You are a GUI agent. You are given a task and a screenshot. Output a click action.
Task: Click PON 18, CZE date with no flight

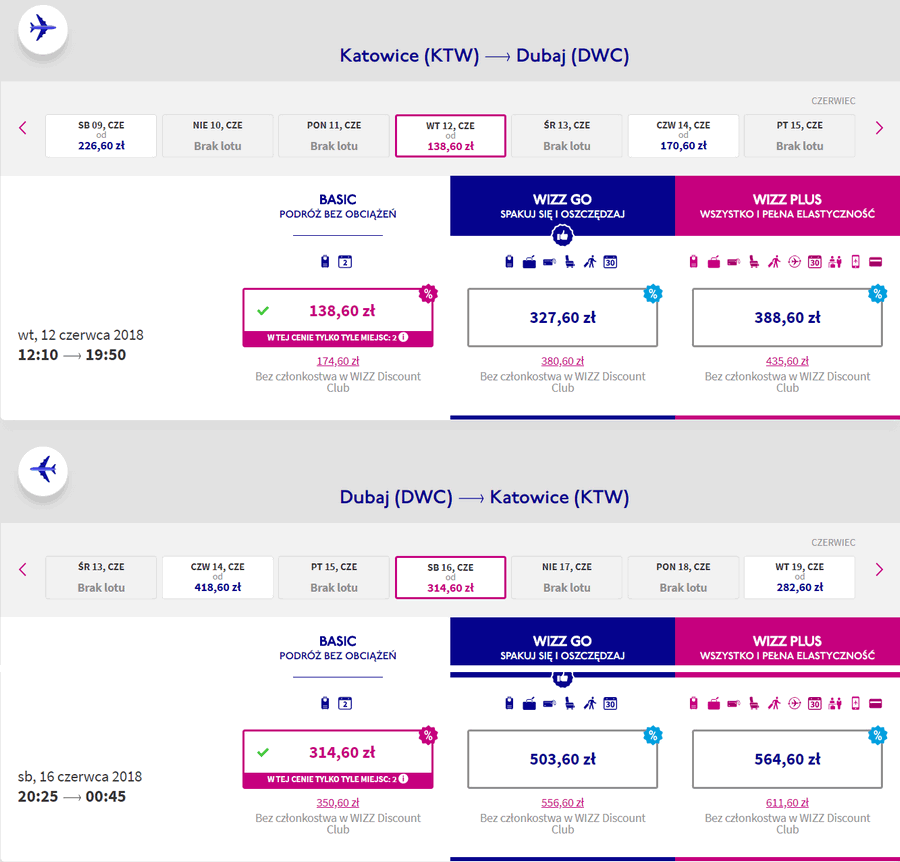[x=683, y=577]
